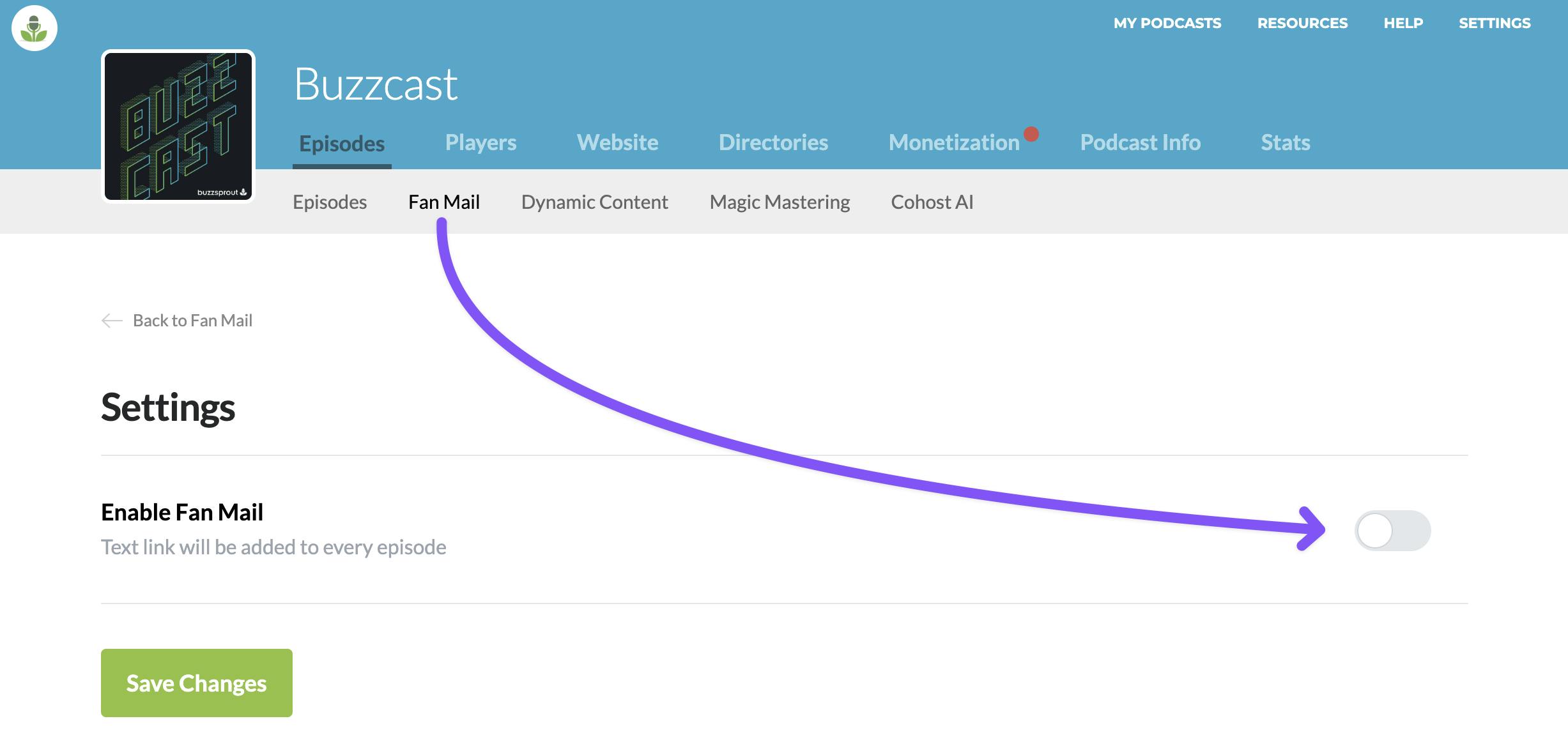Open the Resources menu

pos(1302,22)
